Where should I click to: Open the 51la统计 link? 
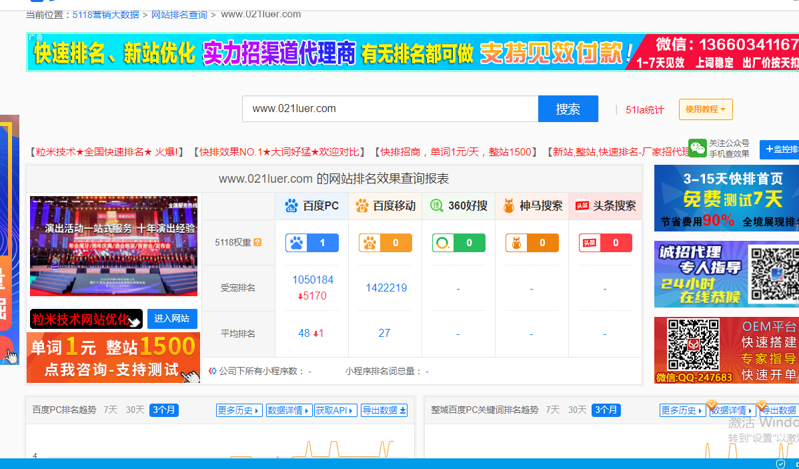[x=645, y=110]
